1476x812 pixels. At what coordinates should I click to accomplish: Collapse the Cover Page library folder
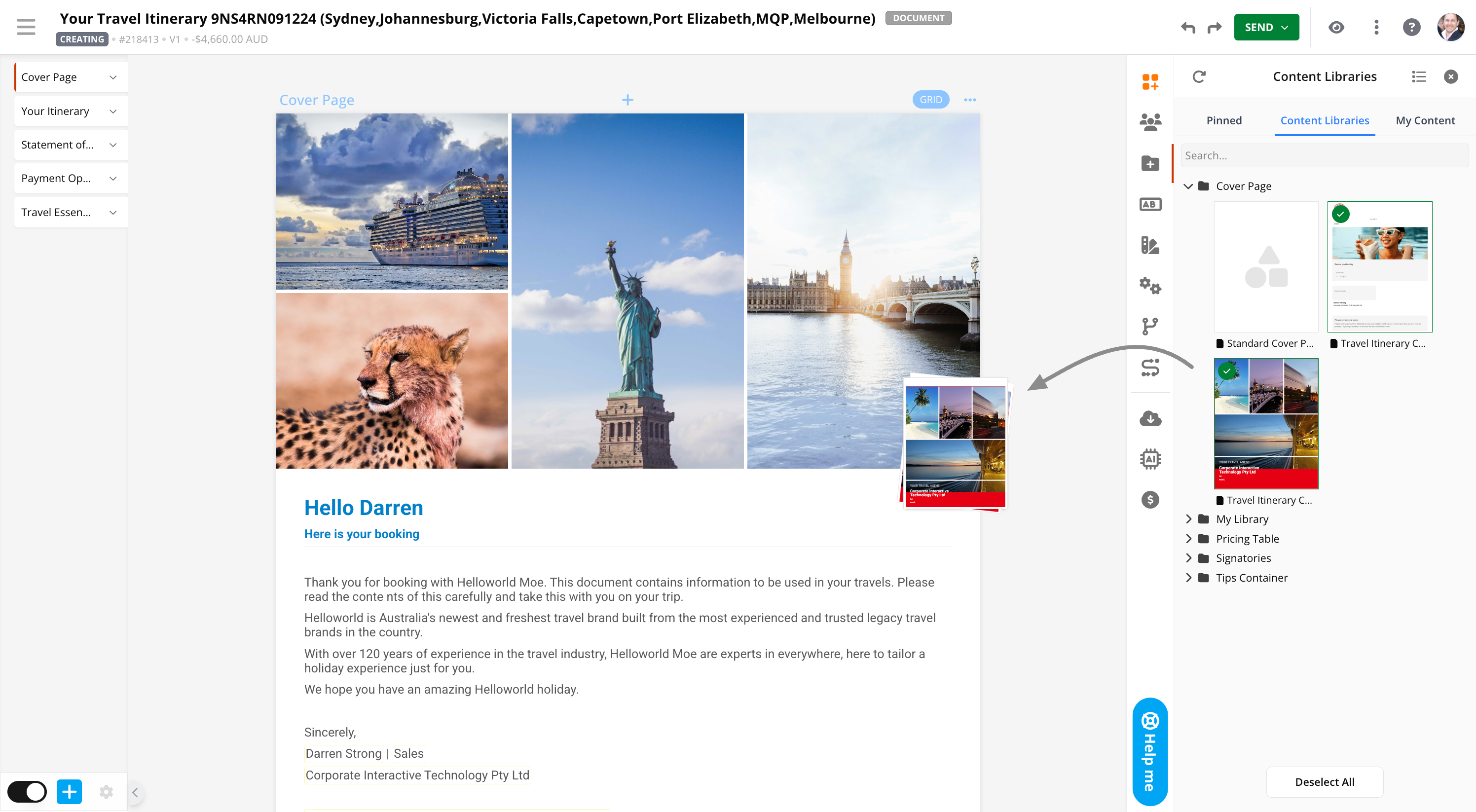(x=1188, y=186)
